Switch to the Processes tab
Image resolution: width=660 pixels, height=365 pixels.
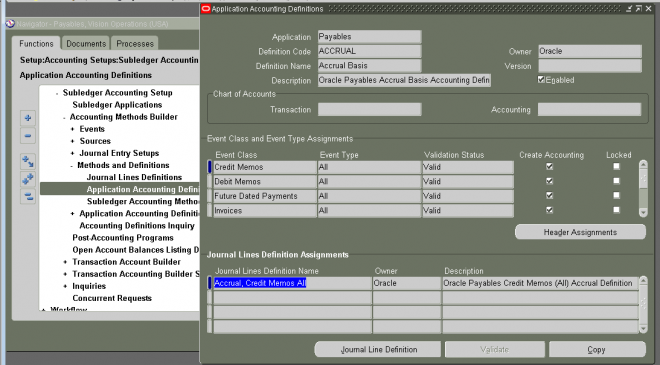135,43
